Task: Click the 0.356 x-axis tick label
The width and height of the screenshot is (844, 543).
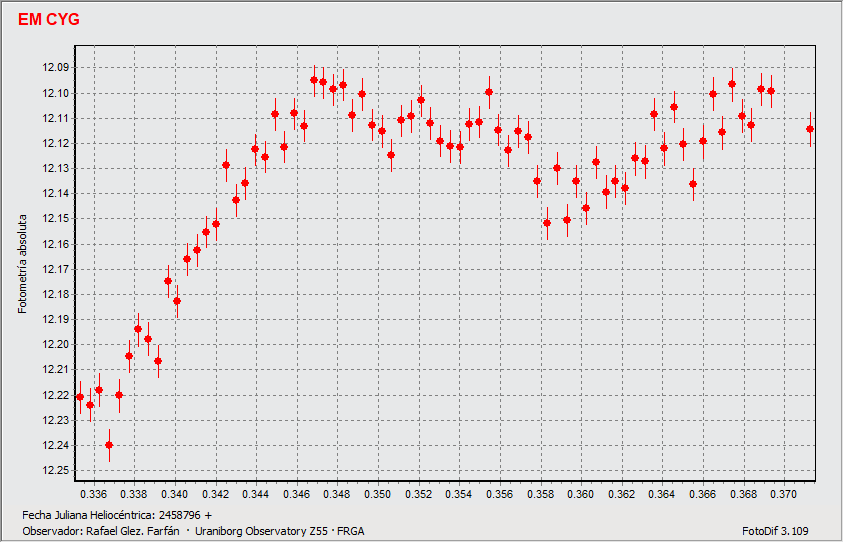Action: 500,494
